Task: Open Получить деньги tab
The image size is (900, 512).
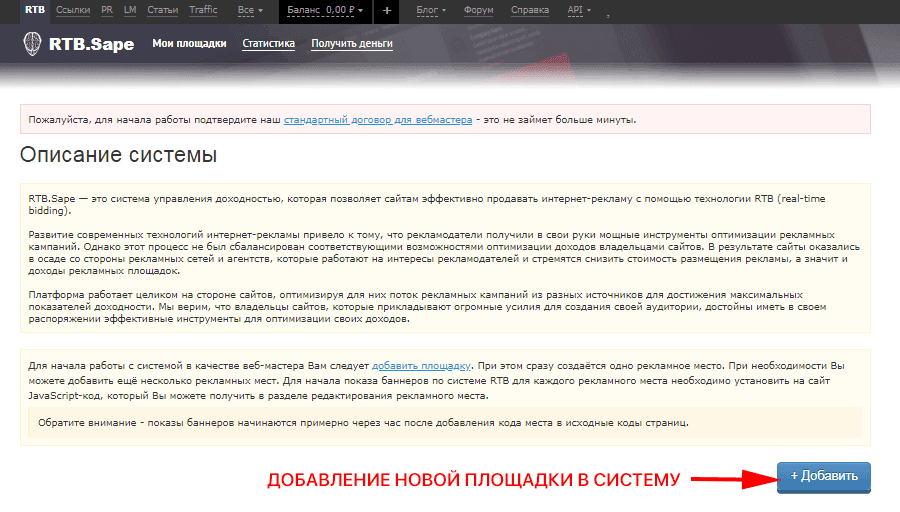Action: click(352, 44)
